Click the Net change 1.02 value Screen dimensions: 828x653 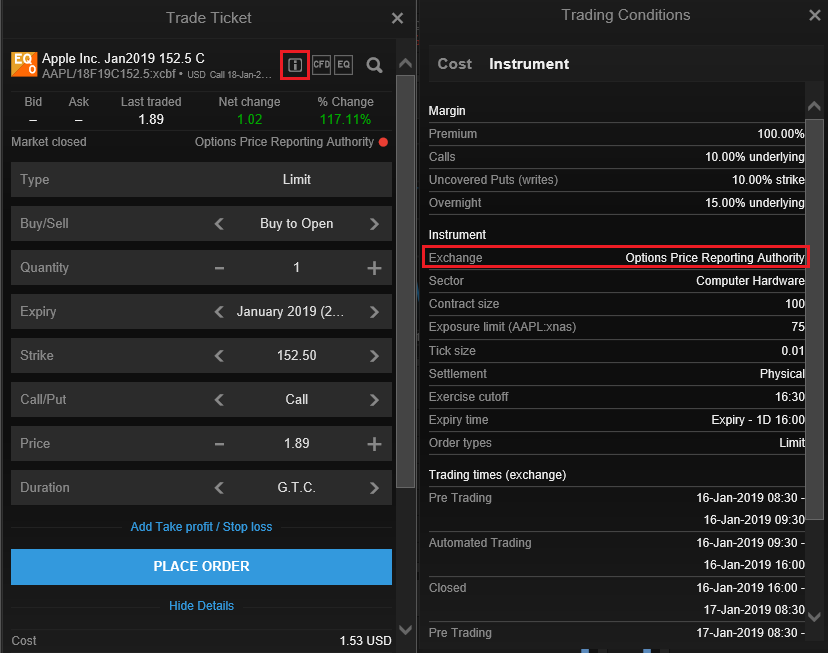(x=249, y=119)
